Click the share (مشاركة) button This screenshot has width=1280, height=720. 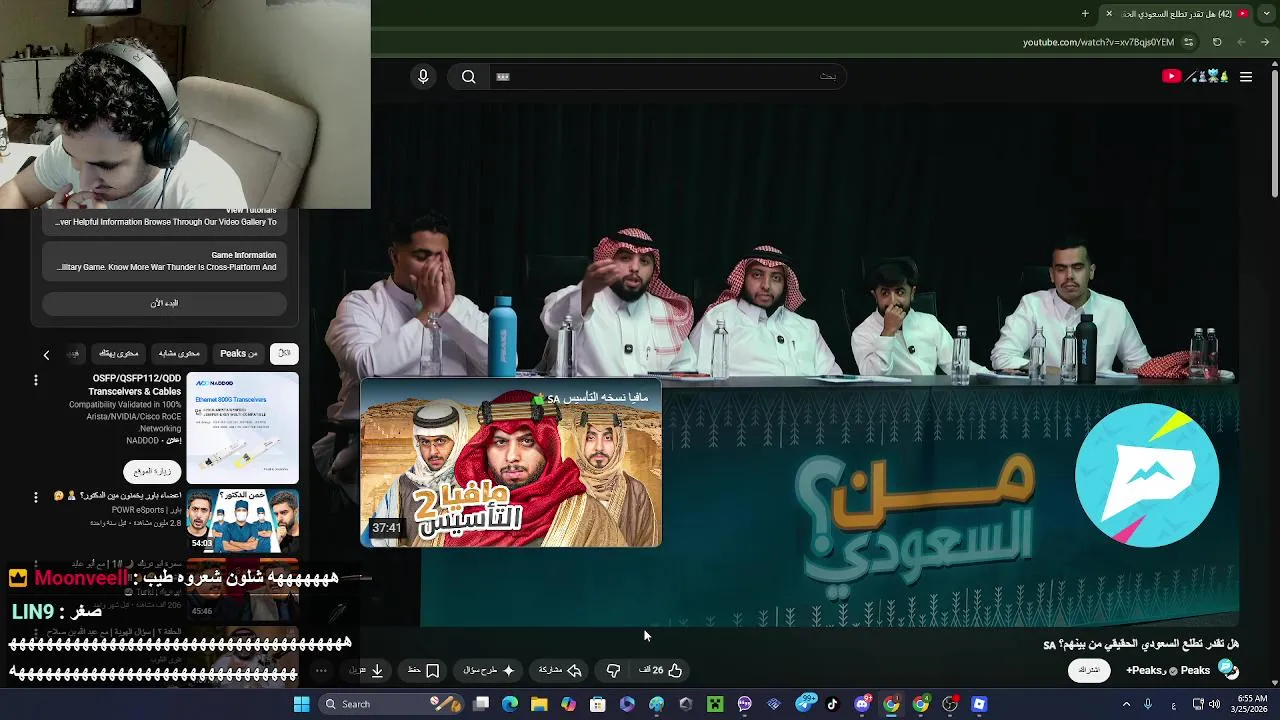click(560, 670)
